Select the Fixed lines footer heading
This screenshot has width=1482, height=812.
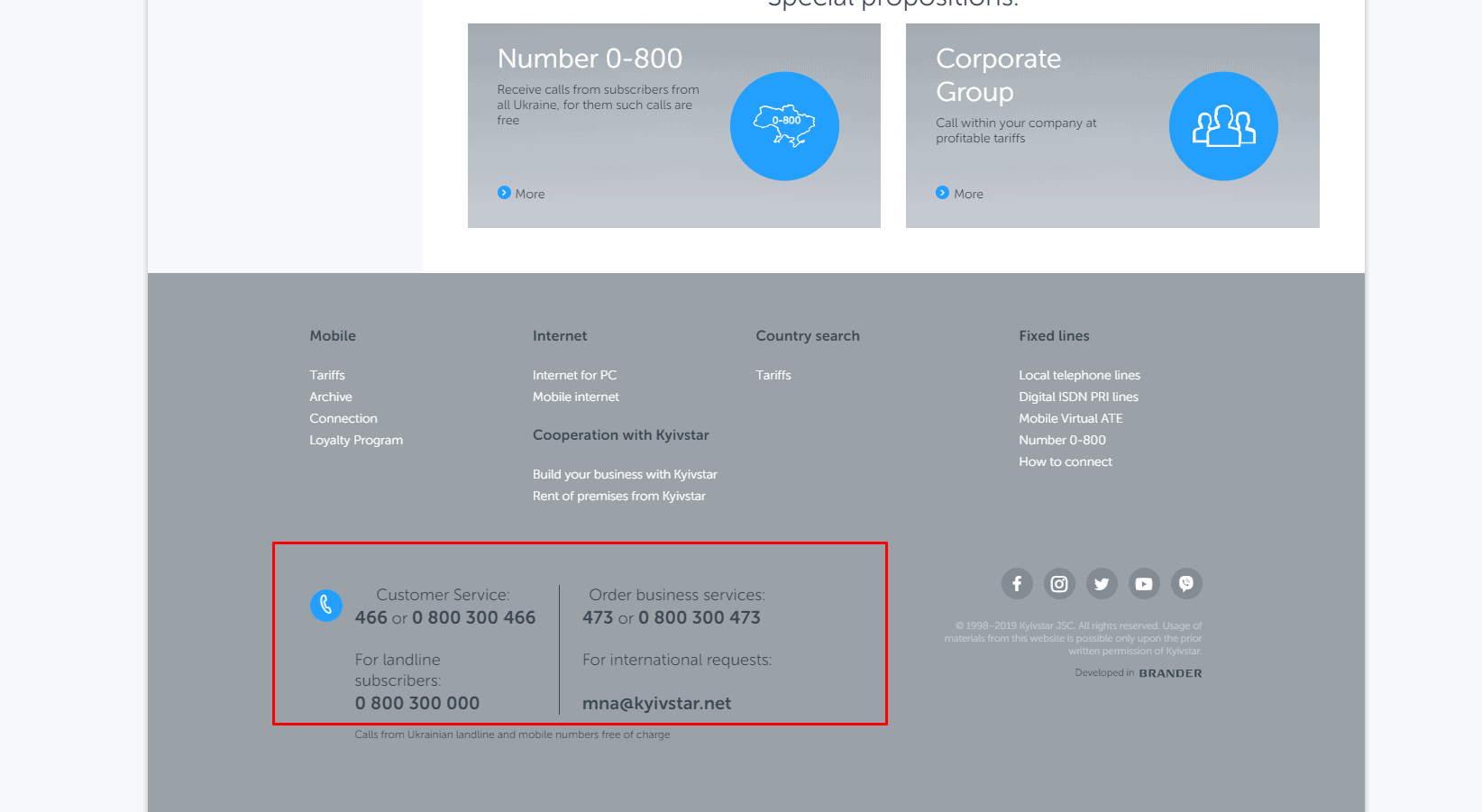point(1055,335)
